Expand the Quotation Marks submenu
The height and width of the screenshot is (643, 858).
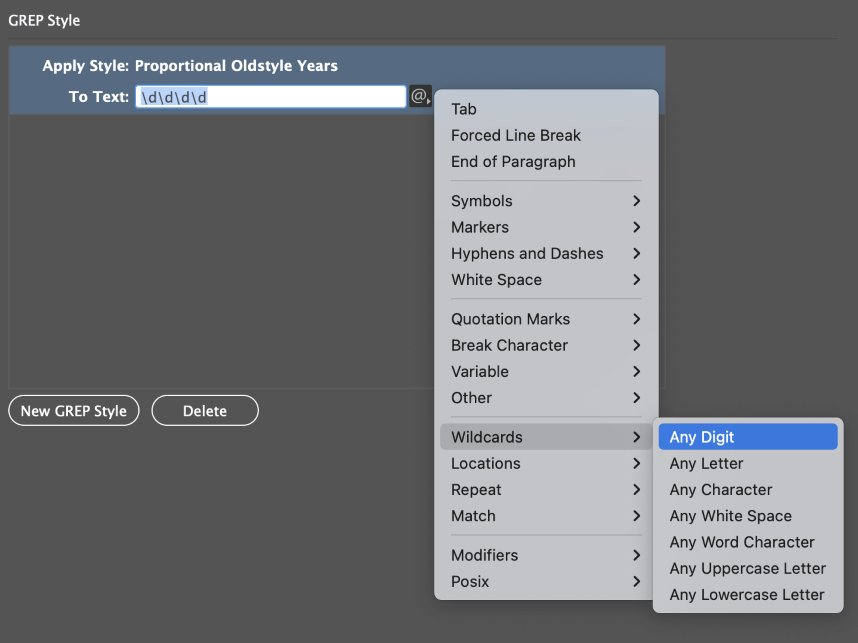(546, 319)
